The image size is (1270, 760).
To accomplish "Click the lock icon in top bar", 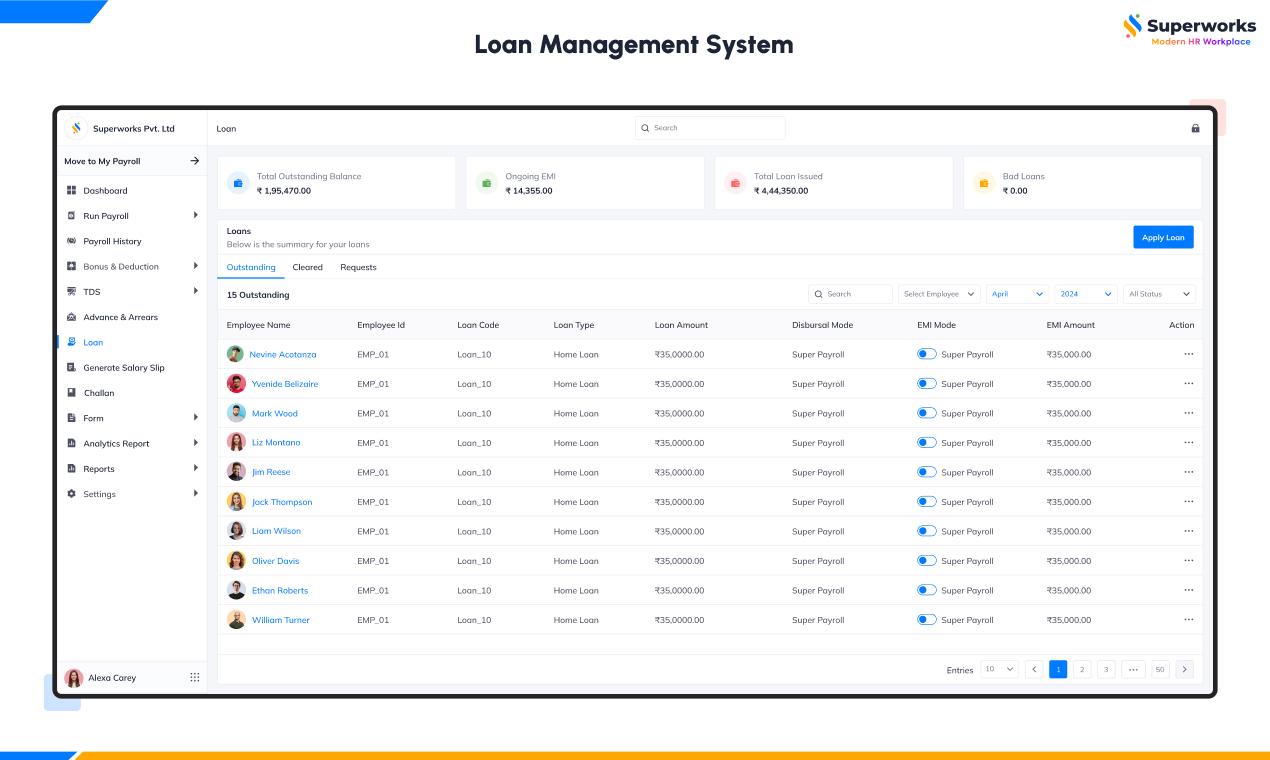I will [x=1195, y=128].
